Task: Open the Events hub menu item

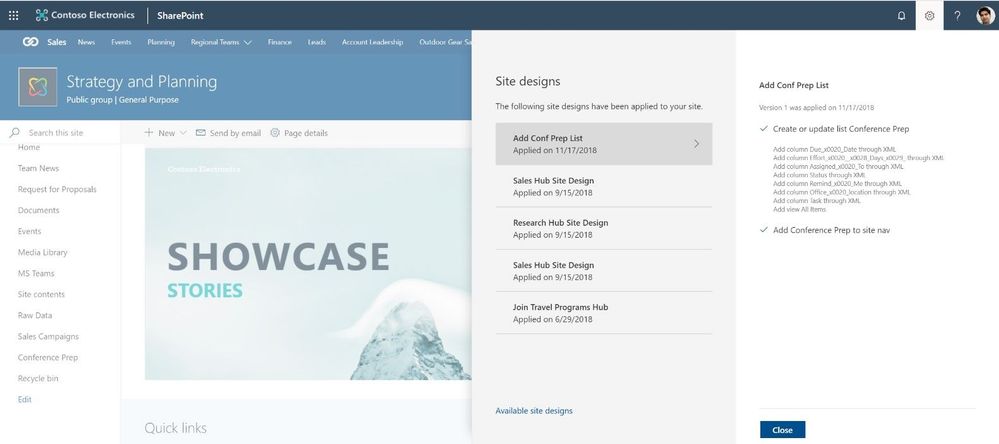Action: click(x=121, y=42)
